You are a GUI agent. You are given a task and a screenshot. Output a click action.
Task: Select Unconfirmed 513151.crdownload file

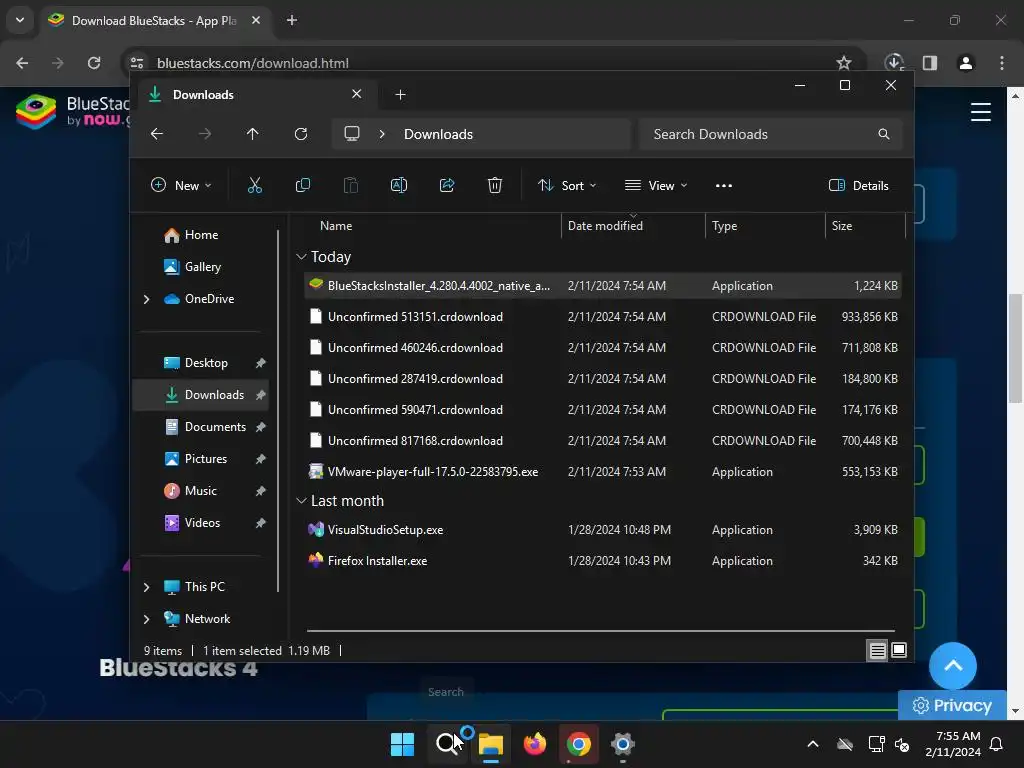[603, 317]
